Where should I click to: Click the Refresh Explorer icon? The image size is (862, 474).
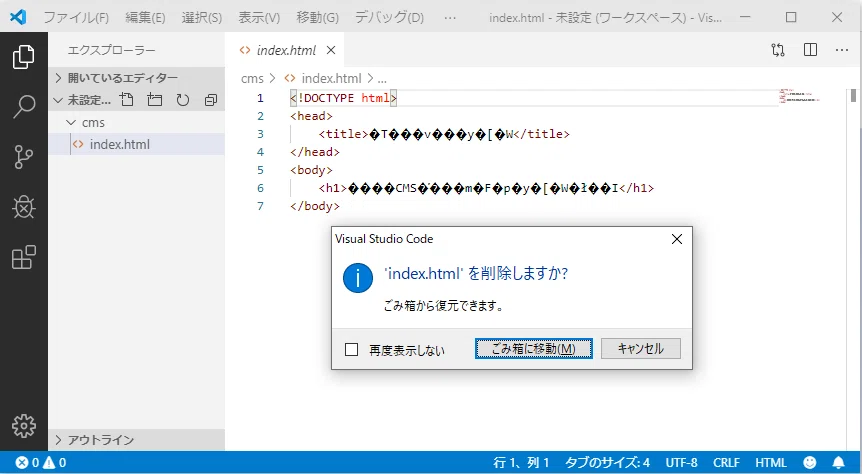point(183,100)
